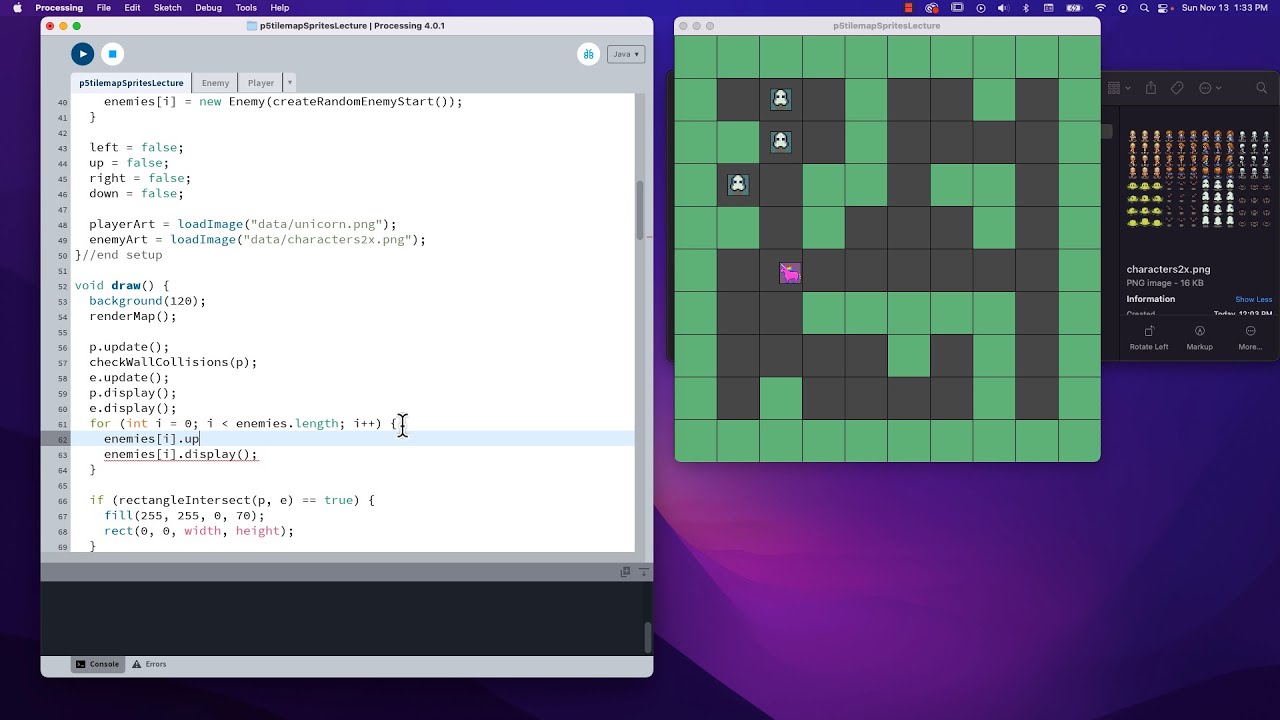Click the date and time in menu bar
Screen dimensions: 1280x720
point(1224,8)
